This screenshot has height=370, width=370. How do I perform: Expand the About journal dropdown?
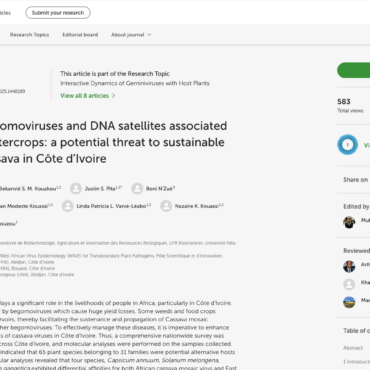(x=131, y=35)
